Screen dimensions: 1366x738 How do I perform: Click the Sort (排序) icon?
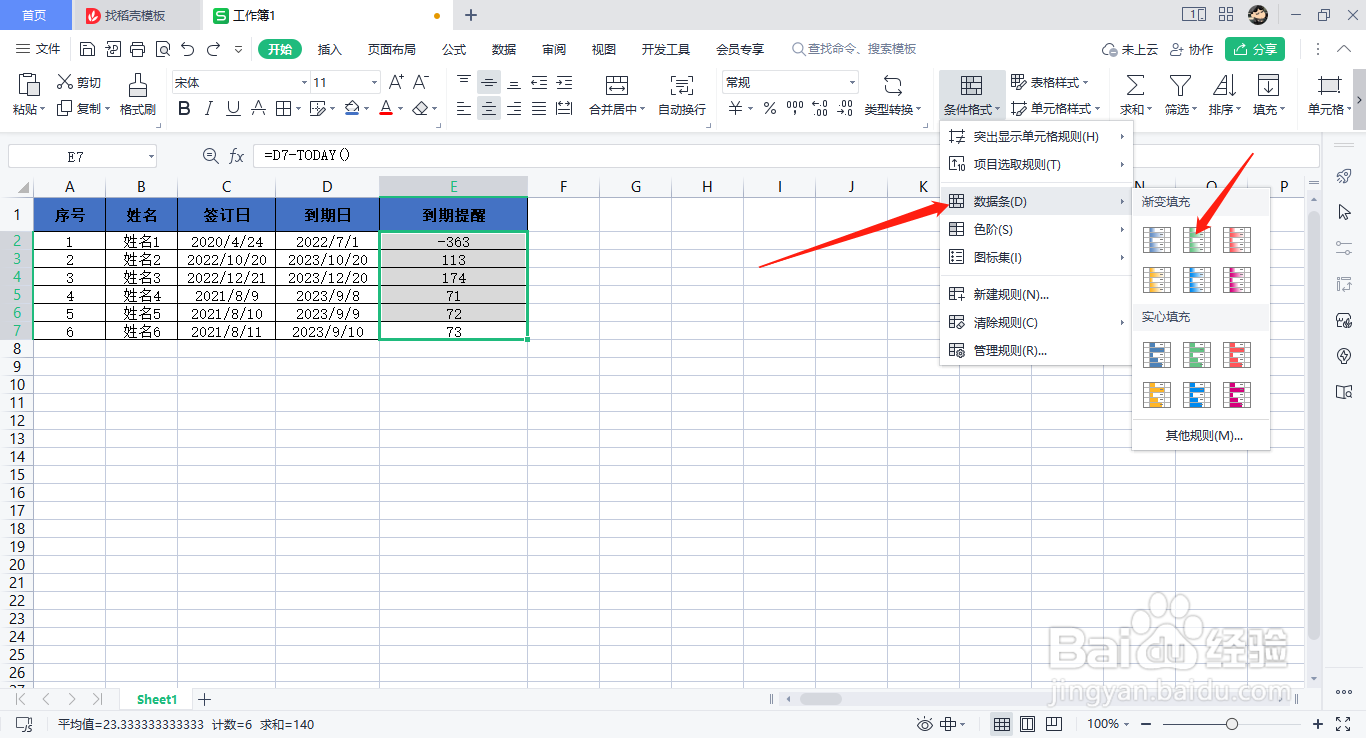1225,85
